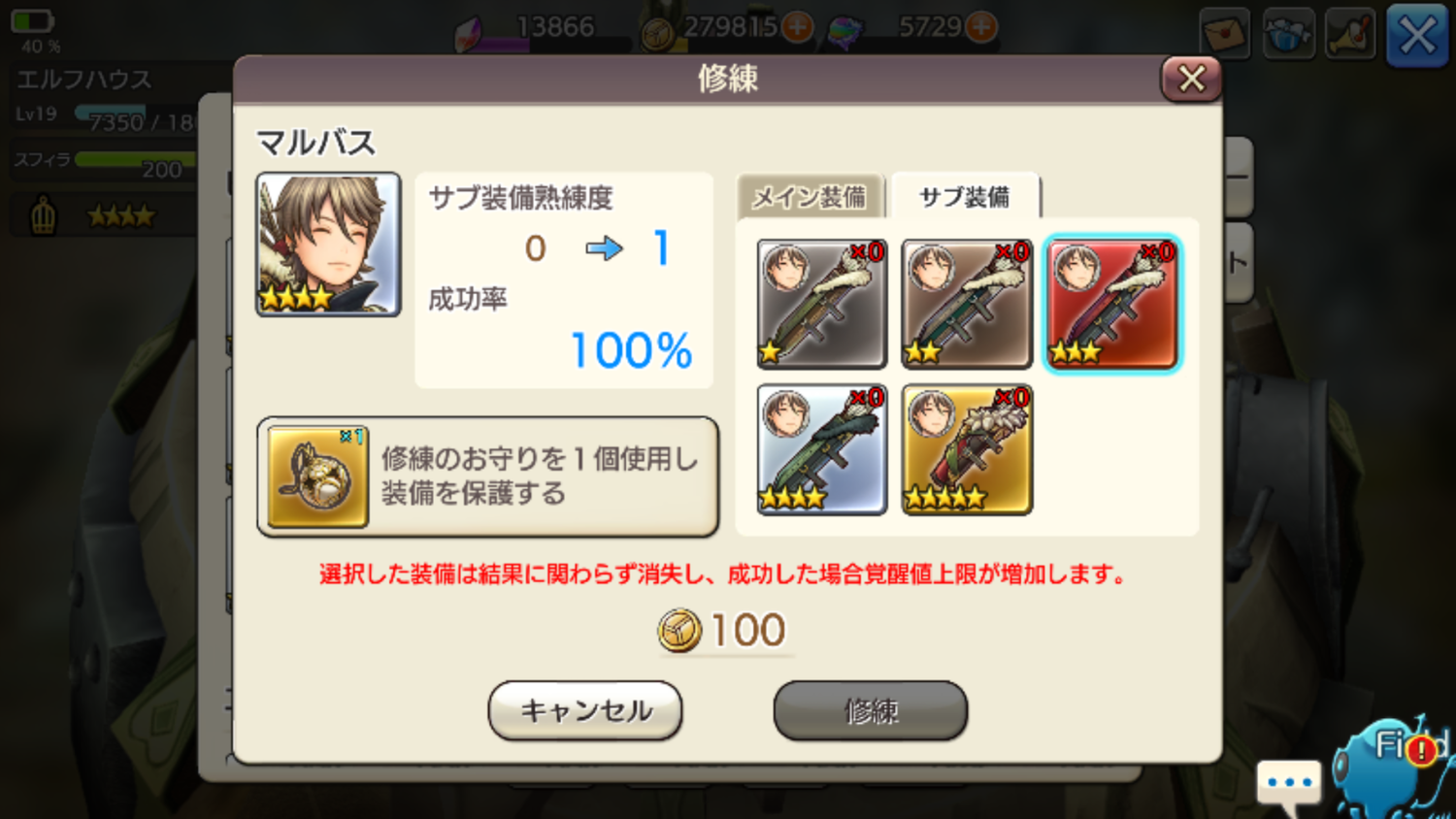Add gold coins with plus button
Image resolution: width=1456 pixels, height=819 pixels.
(797, 27)
